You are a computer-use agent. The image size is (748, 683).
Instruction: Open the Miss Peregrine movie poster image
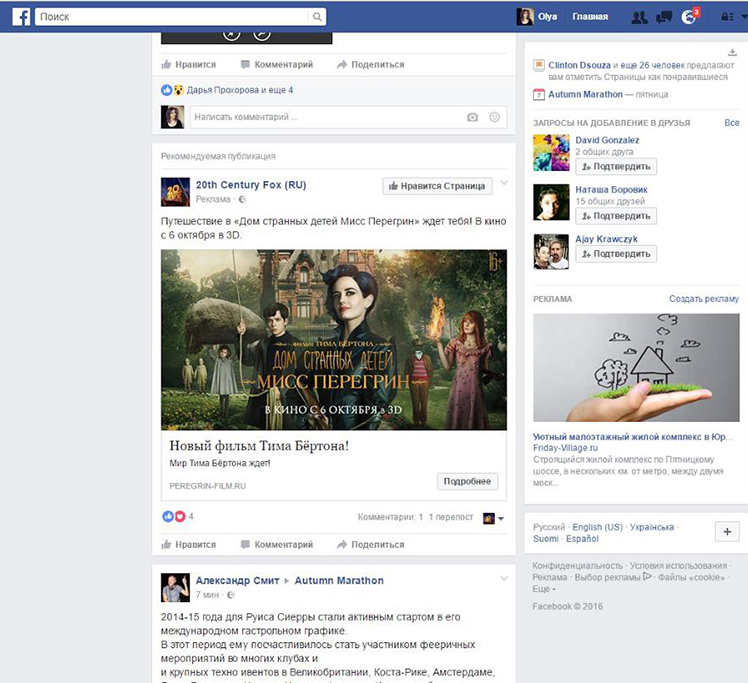(334, 340)
